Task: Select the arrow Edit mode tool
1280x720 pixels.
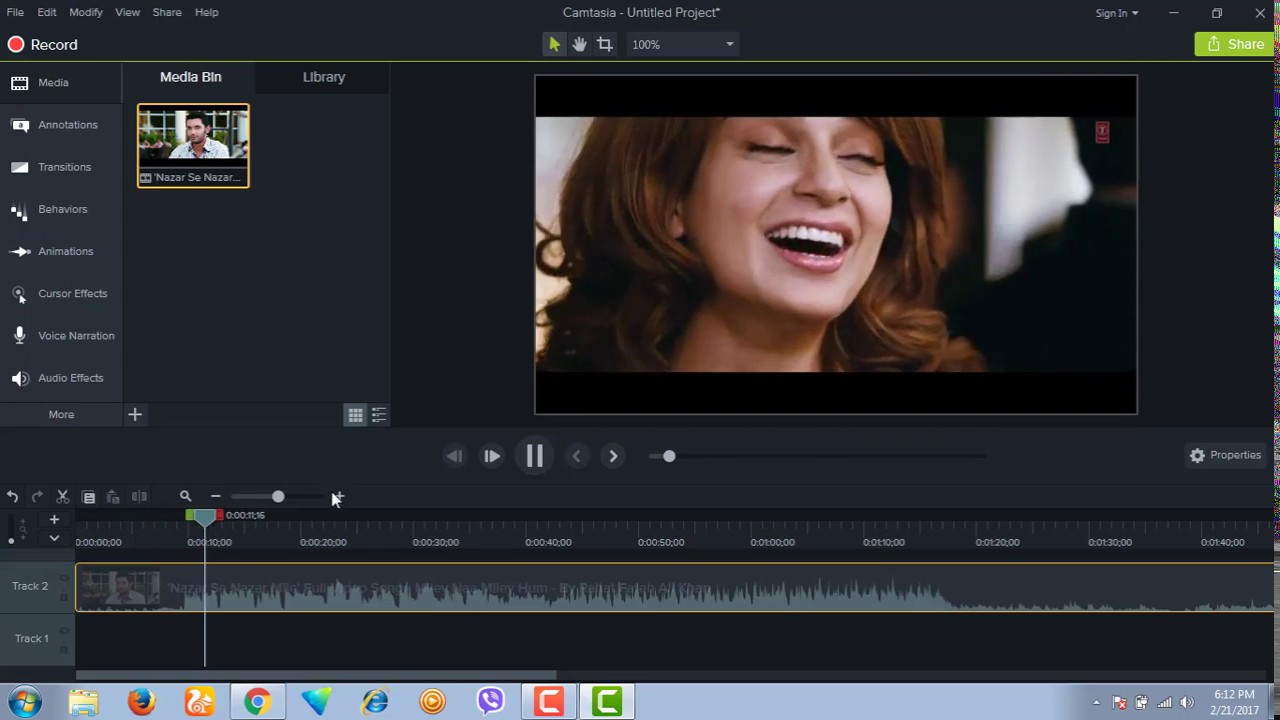Action: 554,44
